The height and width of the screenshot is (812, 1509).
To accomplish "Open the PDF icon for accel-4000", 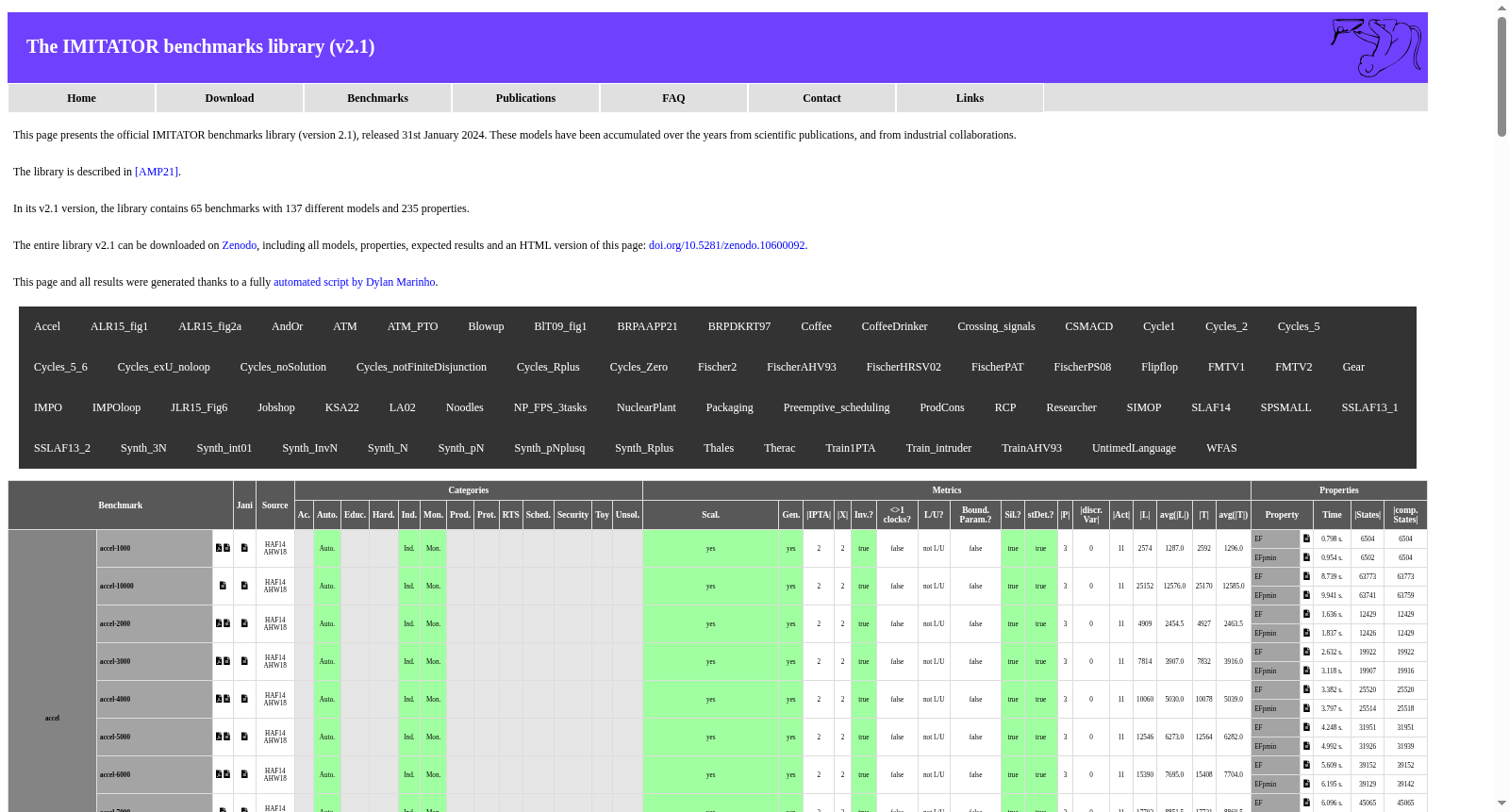I will click(219, 699).
